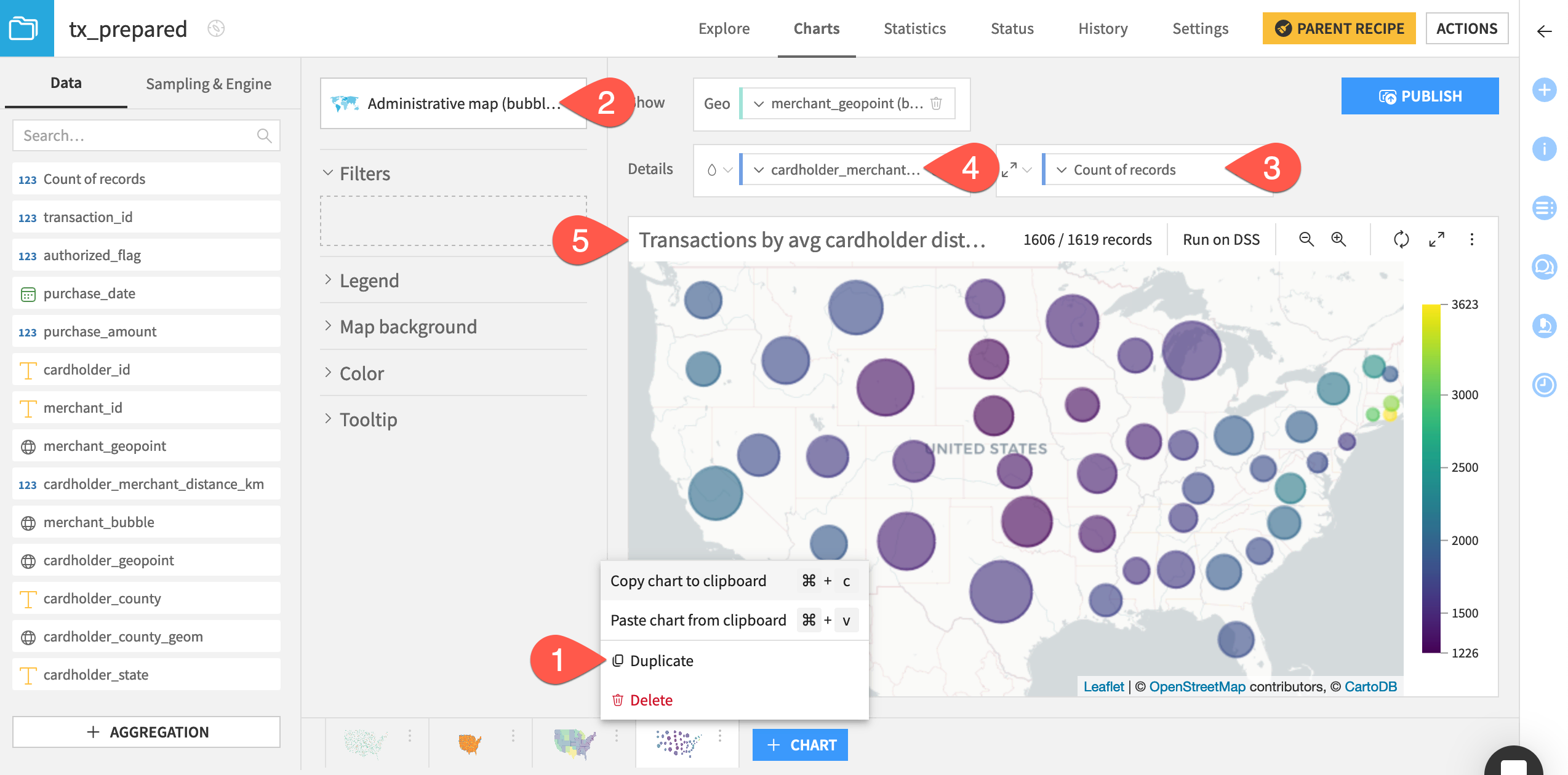Image resolution: width=1568 pixels, height=775 pixels.
Task: Switch to the Statistics tab
Action: pos(914,28)
